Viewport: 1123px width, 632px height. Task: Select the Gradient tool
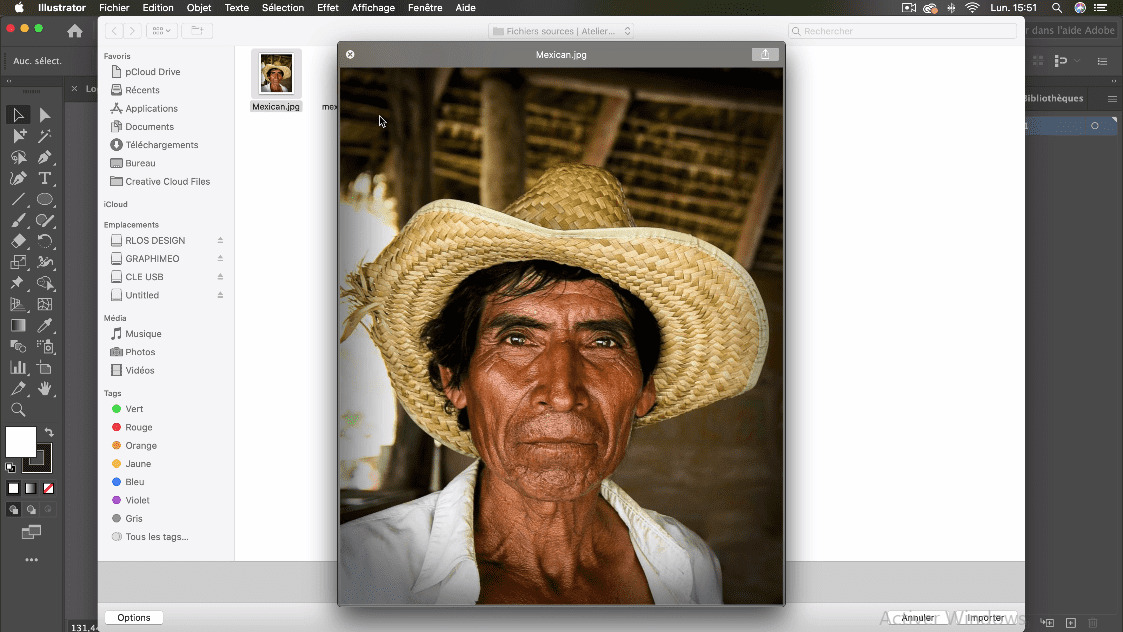coord(18,325)
